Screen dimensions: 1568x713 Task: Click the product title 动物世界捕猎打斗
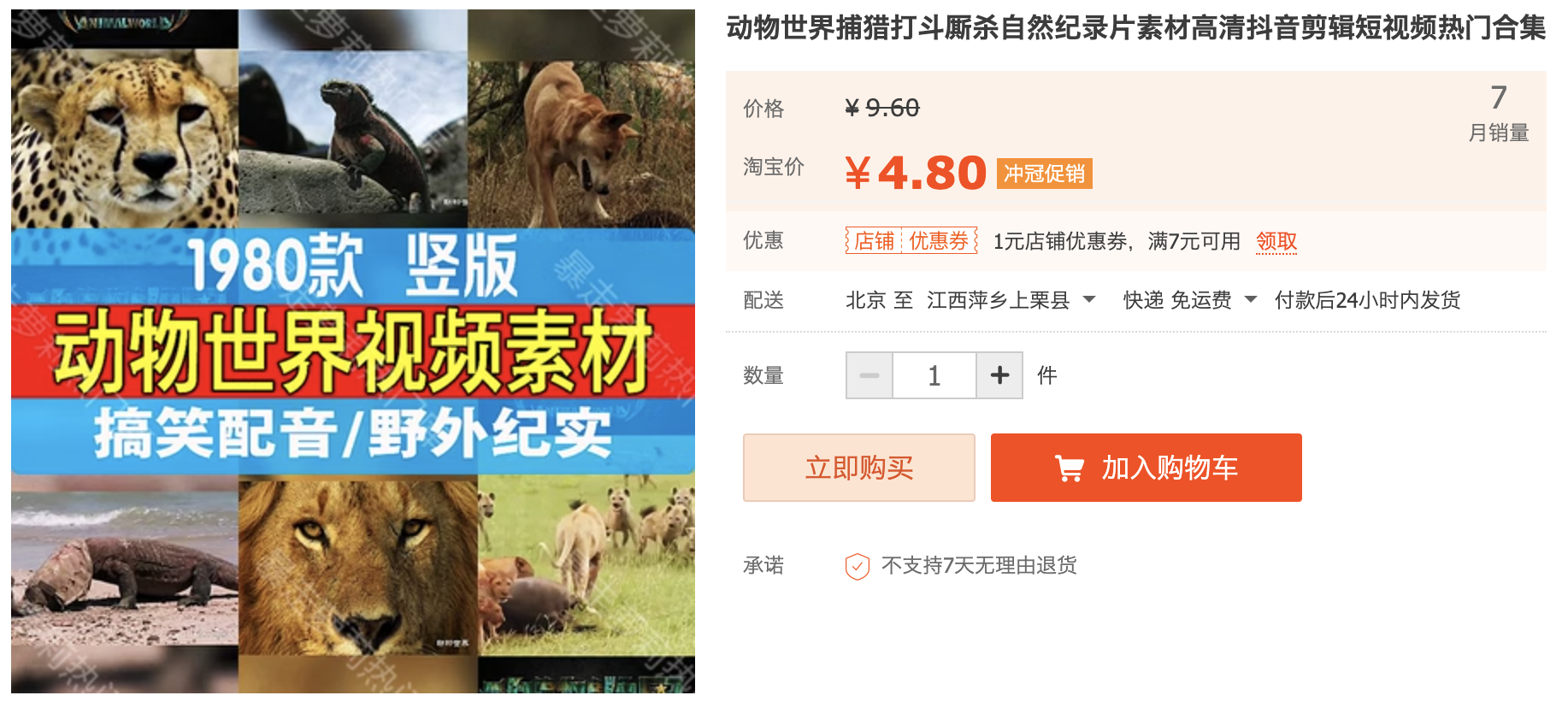pyautogui.click(x=1135, y=28)
